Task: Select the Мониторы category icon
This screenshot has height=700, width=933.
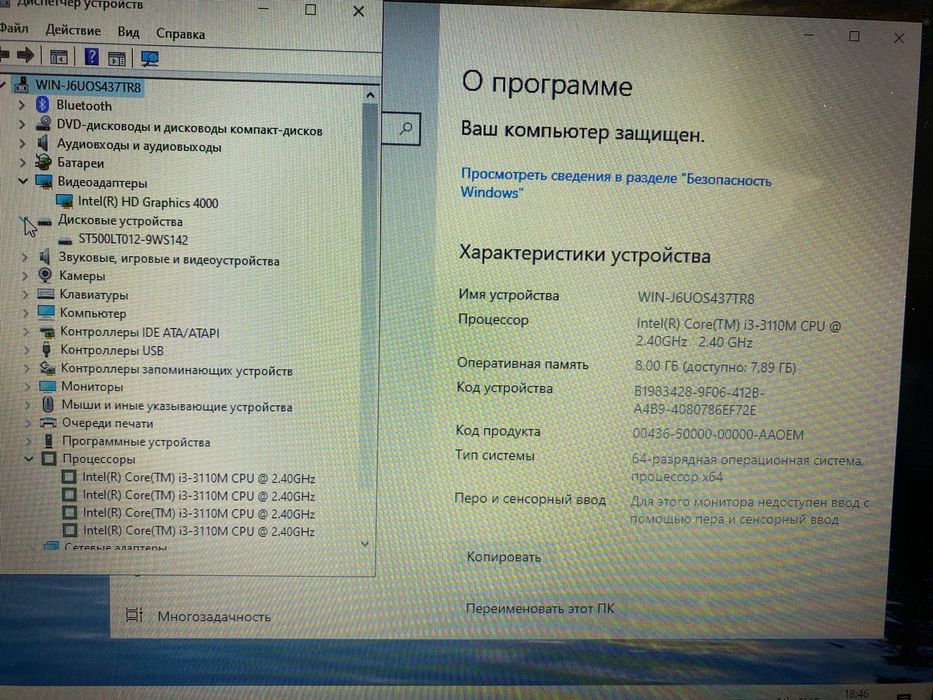Action: (48, 386)
